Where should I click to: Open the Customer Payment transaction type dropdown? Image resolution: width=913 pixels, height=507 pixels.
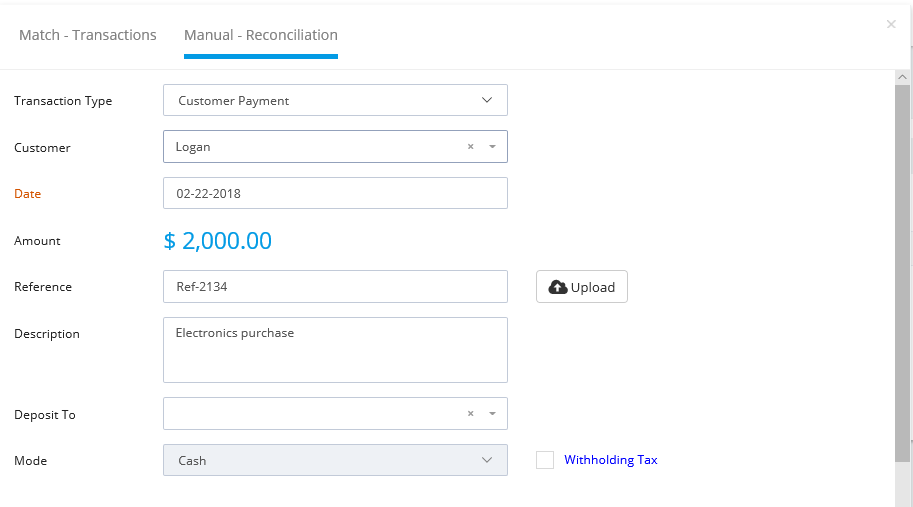click(x=335, y=100)
